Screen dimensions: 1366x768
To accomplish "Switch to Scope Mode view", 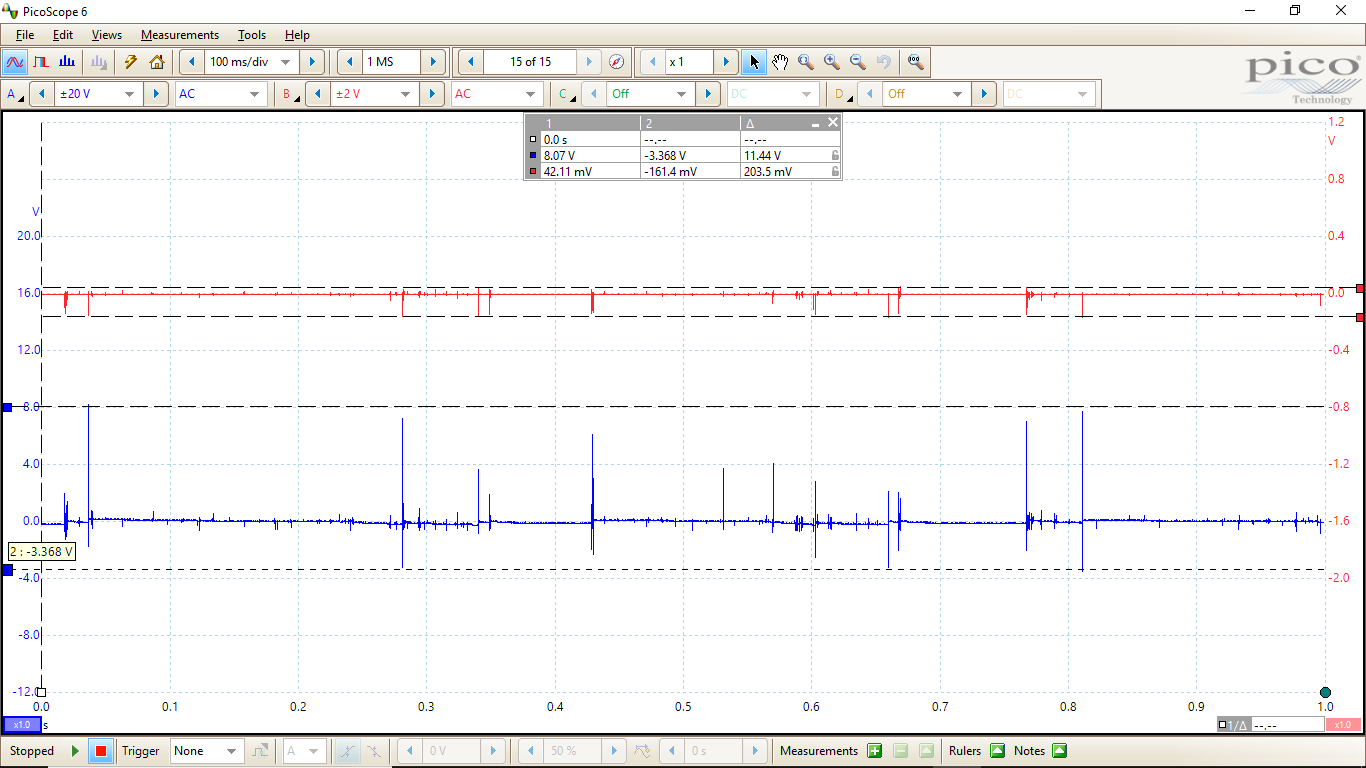I will point(15,62).
